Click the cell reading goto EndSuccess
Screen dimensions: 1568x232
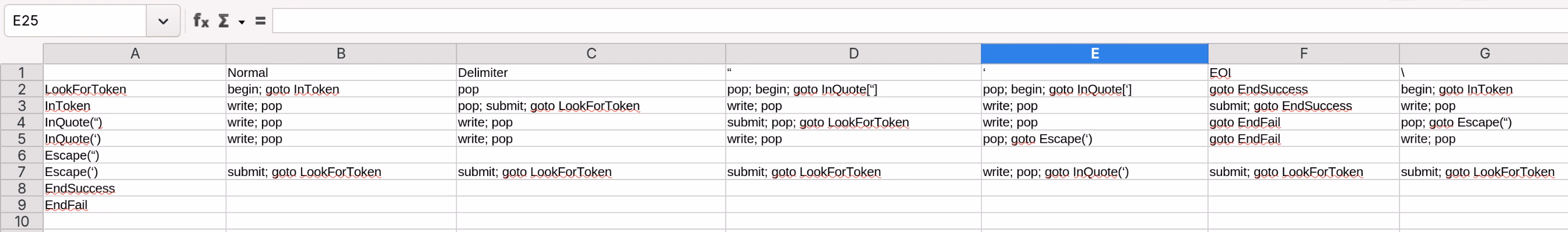1303,89
